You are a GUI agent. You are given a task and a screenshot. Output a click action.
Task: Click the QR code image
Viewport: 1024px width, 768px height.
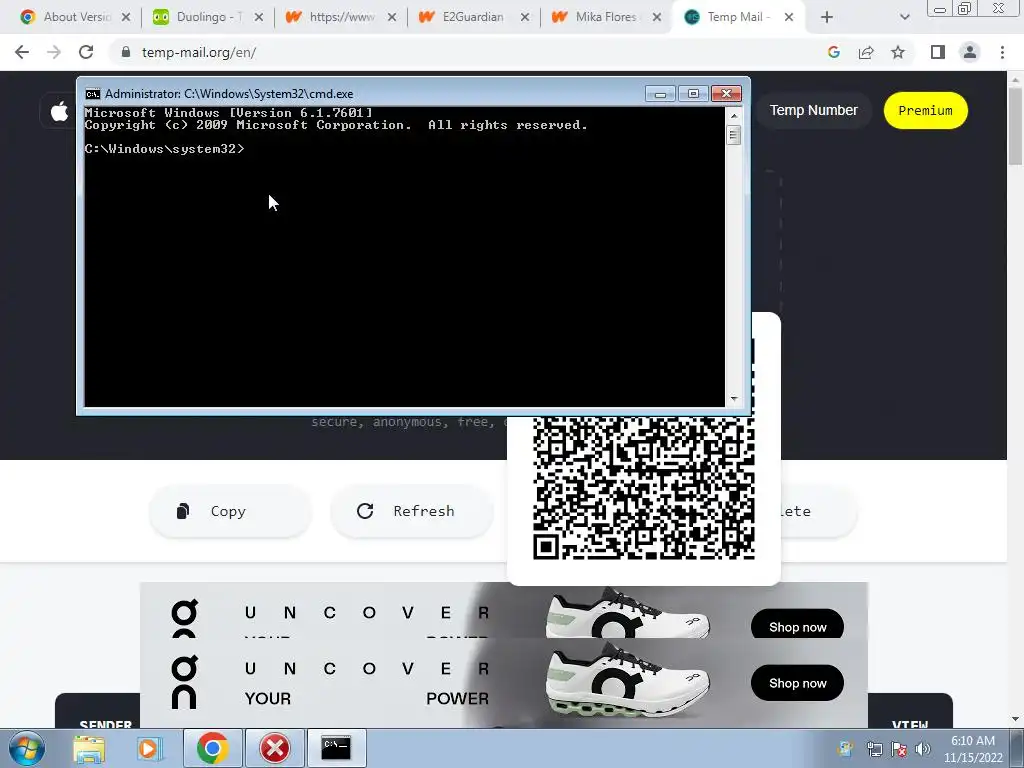coord(644,487)
